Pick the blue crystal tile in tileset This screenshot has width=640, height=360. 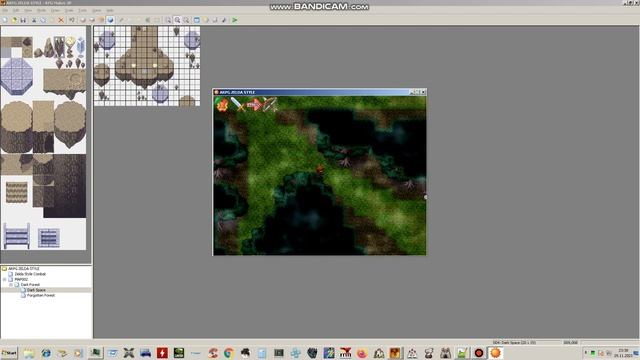point(80,47)
